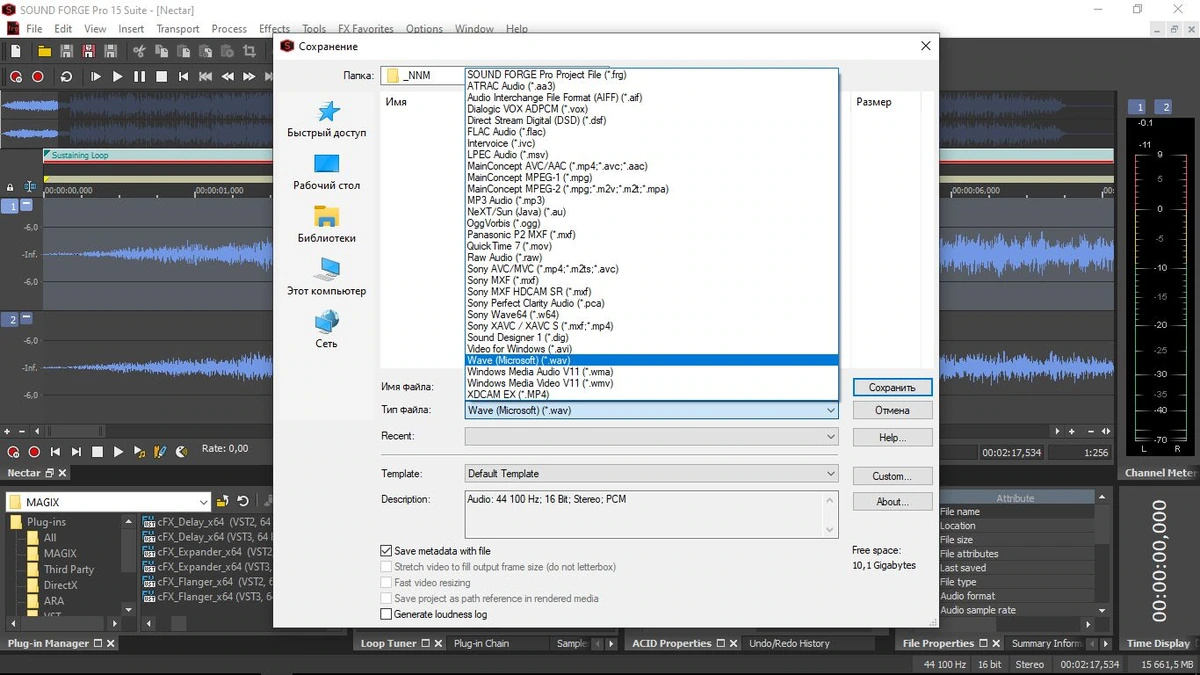This screenshot has height=675, width=1200.
Task: Open the Тип файла dropdown
Action: pyautogui.click(x=652, y=410)
